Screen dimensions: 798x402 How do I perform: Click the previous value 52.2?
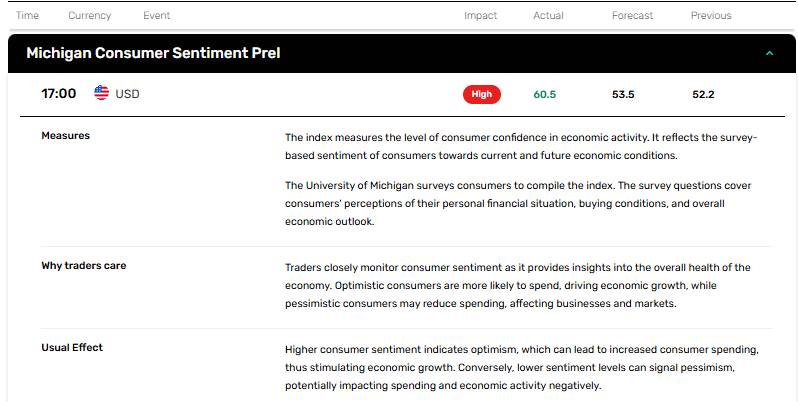[x=703, y=95]
